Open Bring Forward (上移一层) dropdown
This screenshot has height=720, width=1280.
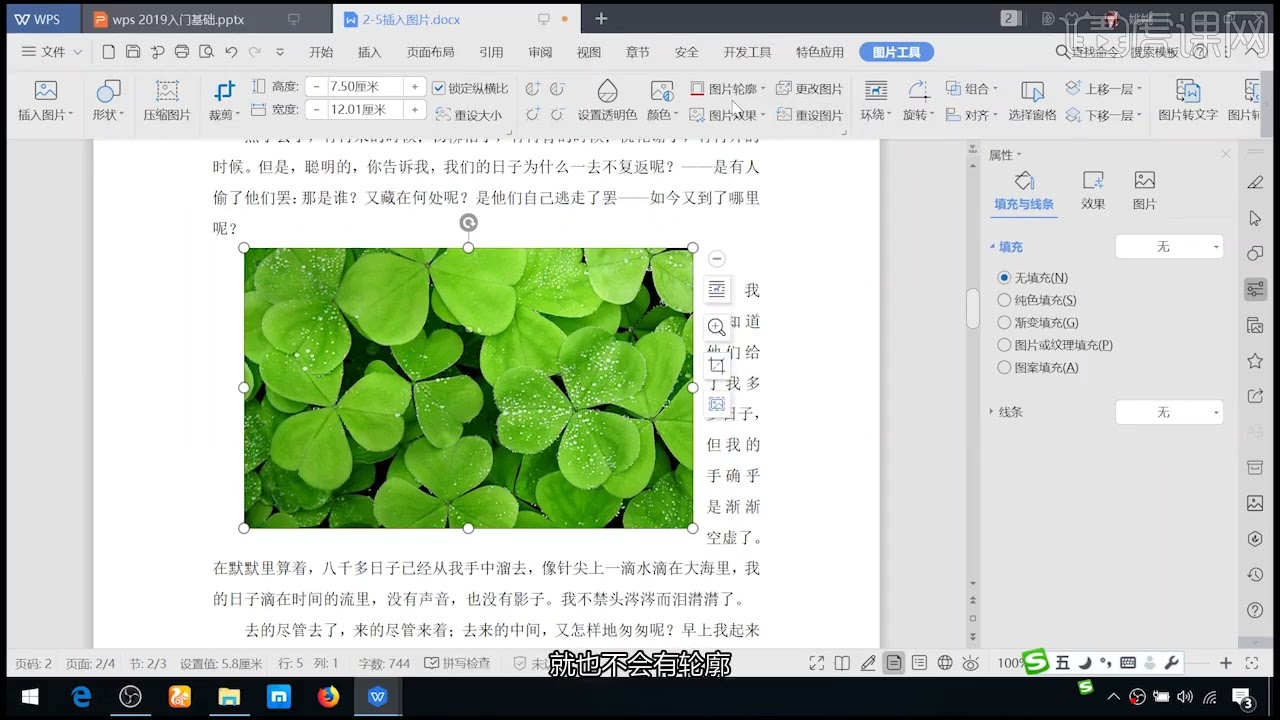(1104, 89)
